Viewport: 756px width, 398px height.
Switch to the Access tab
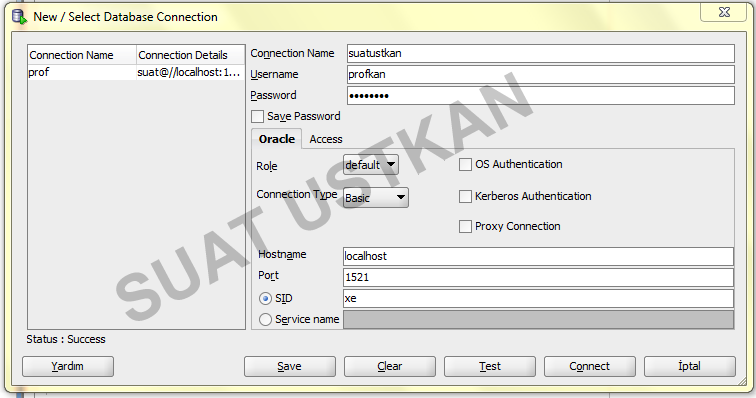point(326,139)
